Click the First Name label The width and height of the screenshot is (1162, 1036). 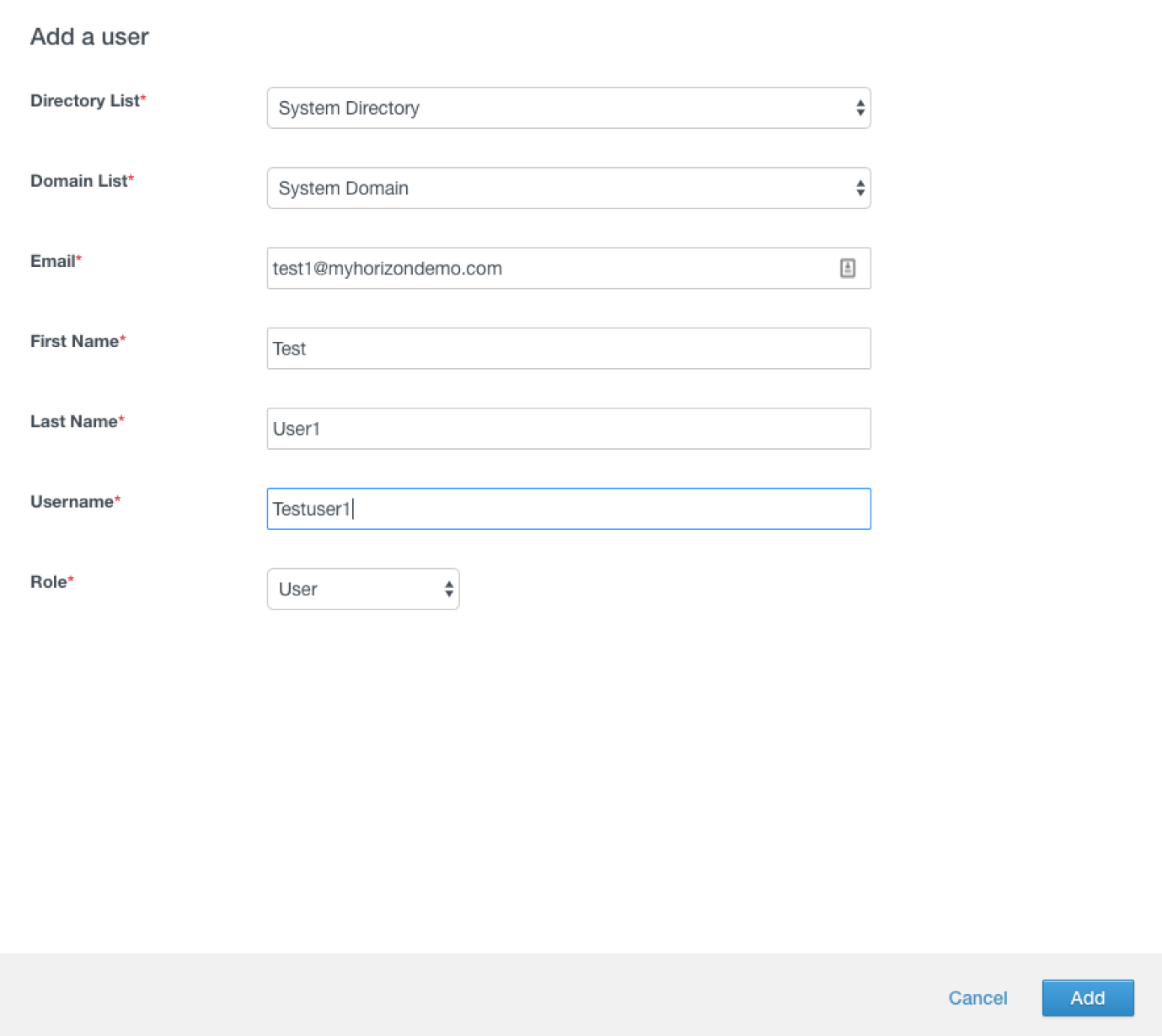[x=74, y=341]
